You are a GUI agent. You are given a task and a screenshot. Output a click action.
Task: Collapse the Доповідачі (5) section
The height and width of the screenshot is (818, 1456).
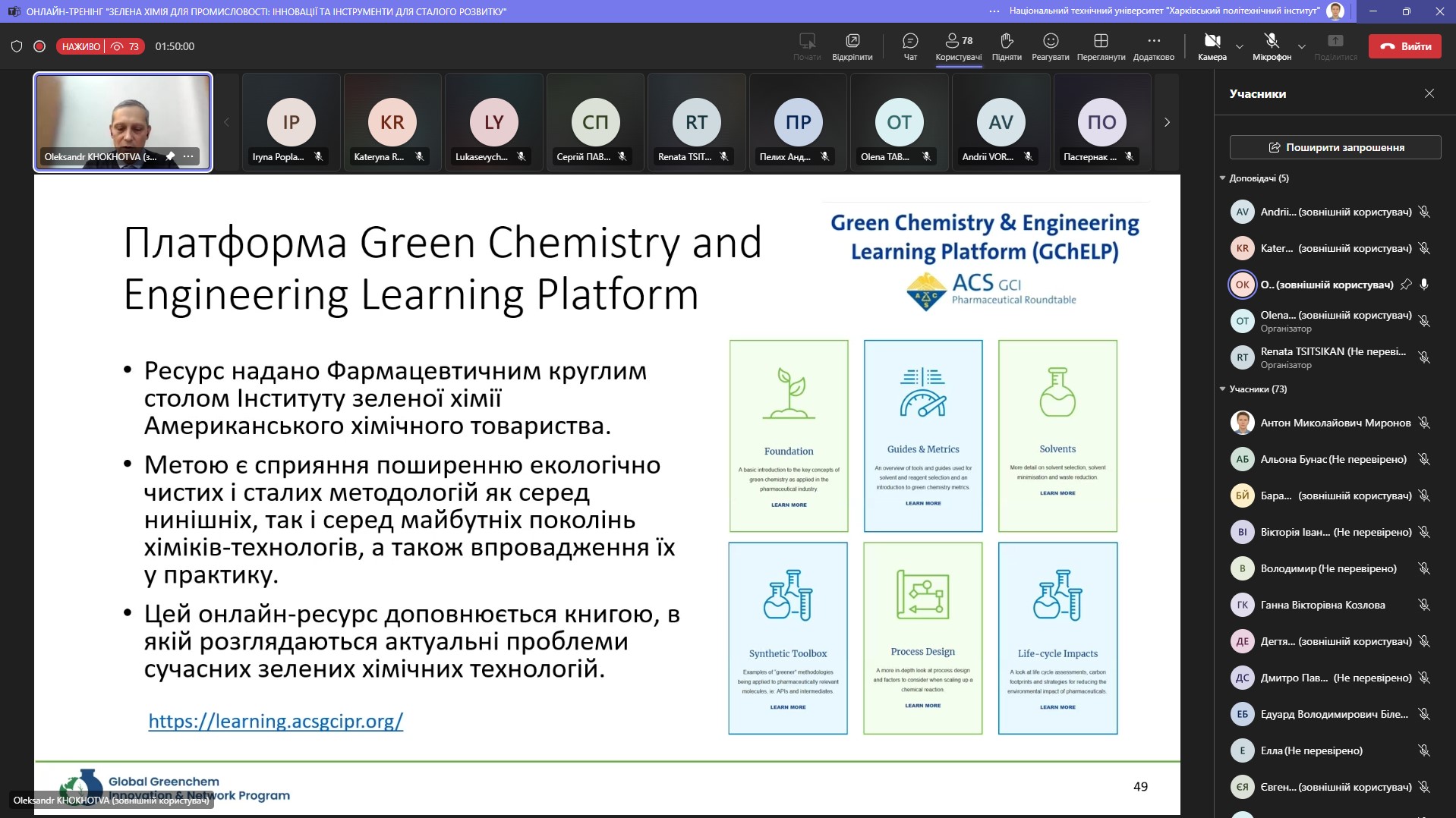click(1222, 178)
